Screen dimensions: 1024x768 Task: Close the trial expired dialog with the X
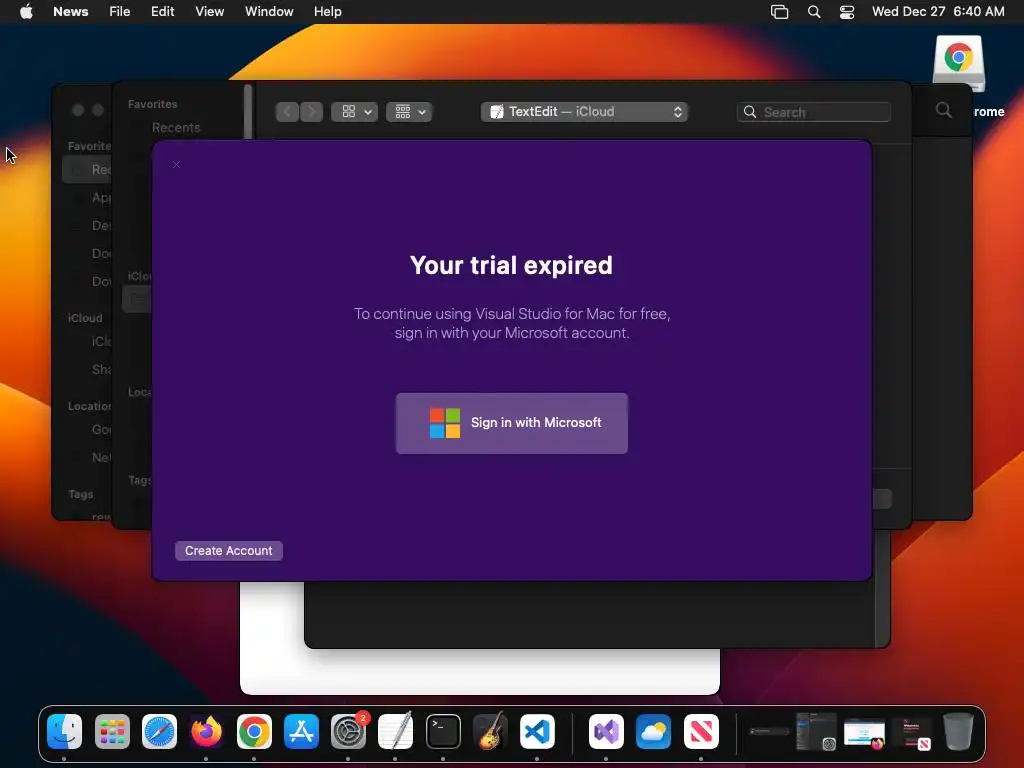176,165
